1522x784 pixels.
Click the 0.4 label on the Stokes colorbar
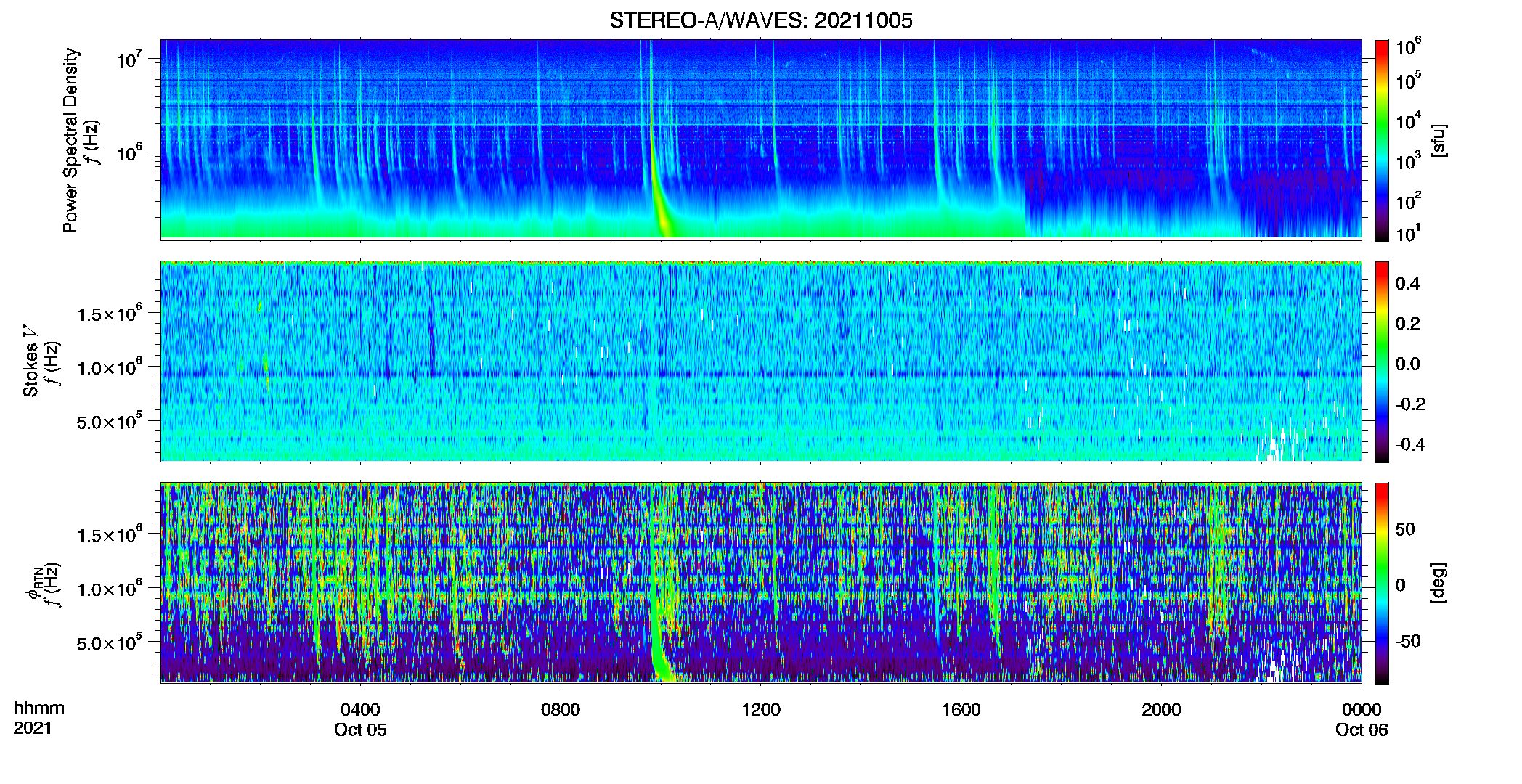pyautogui.click(x=1408, y=284)
